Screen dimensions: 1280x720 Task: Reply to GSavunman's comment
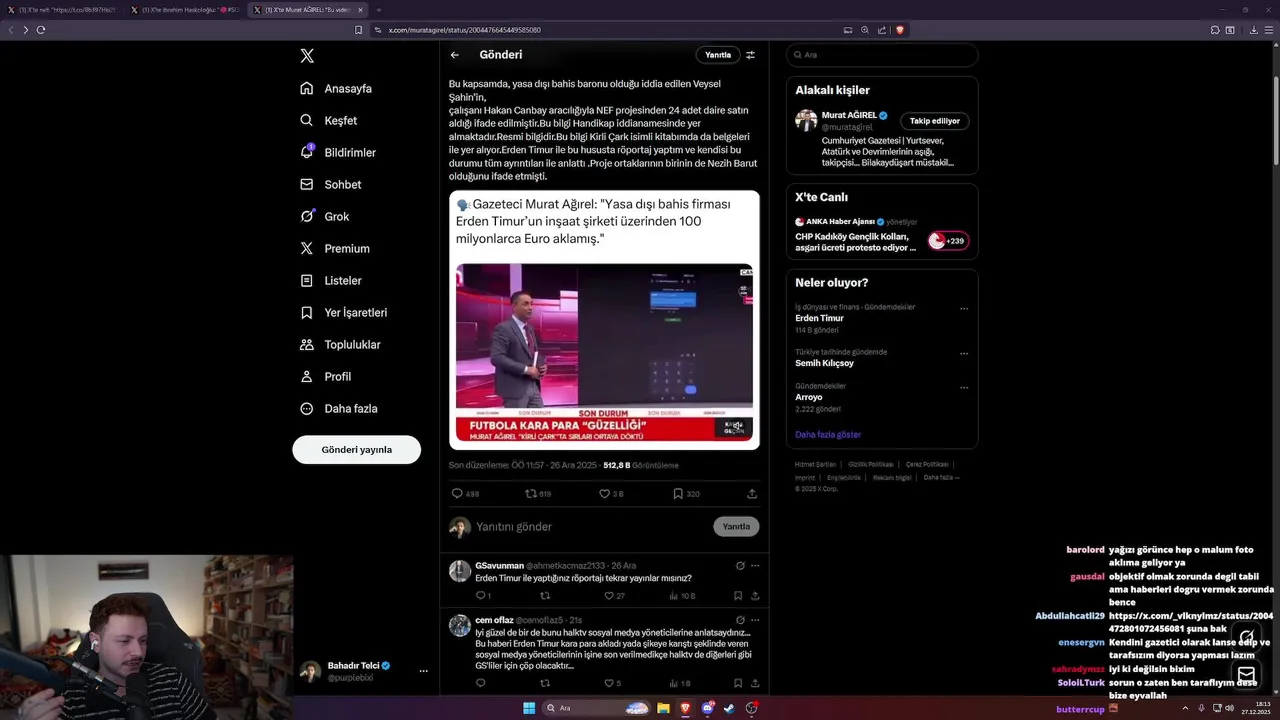[480, 595]
